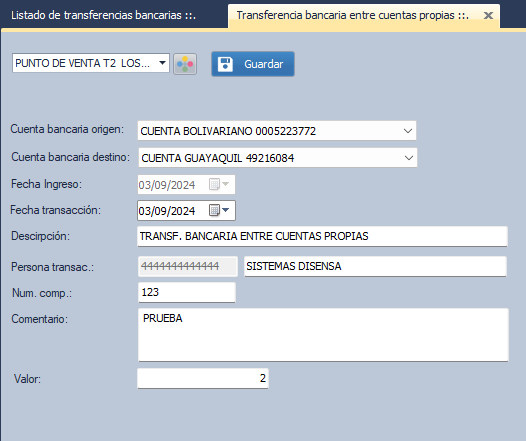Switch to Listado de transferencias bancarias tab

click(103, 15)
